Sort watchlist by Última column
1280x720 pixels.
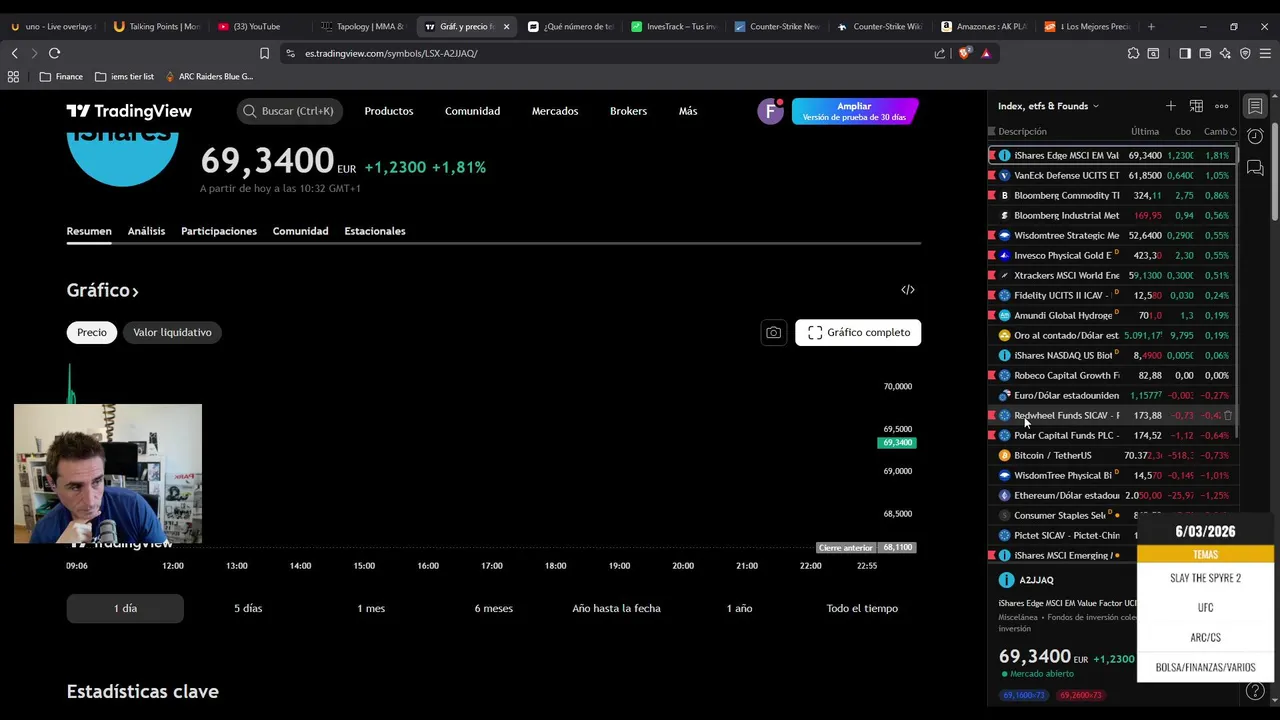click(1145, 131)
